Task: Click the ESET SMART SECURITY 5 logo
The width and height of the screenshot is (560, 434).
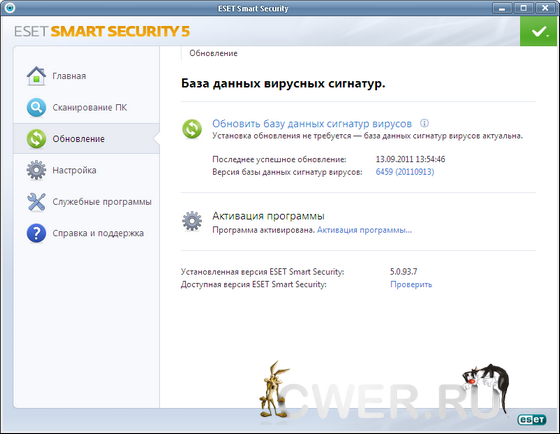Action: (x=102, y=31)
